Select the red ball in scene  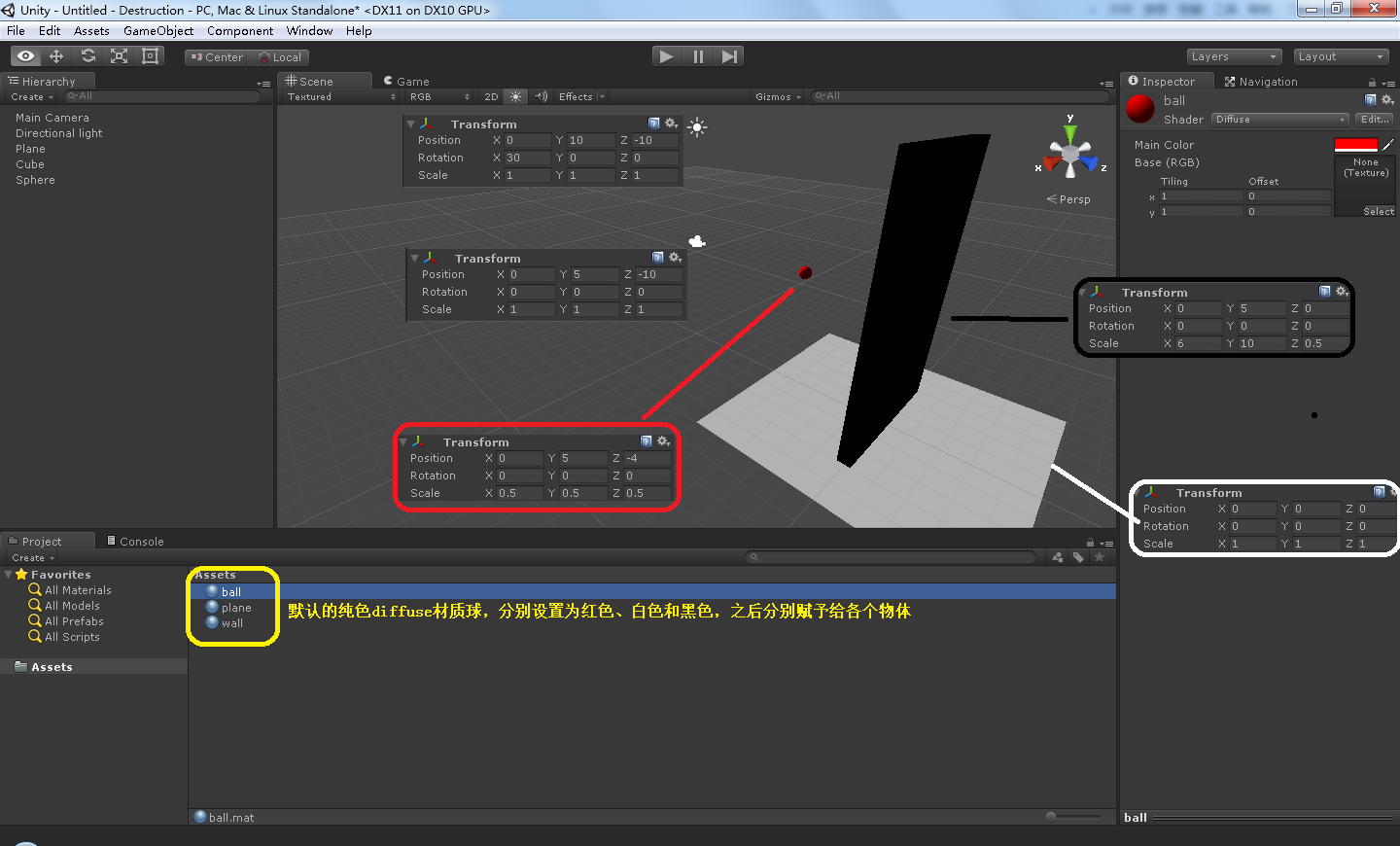click(805, 272)
